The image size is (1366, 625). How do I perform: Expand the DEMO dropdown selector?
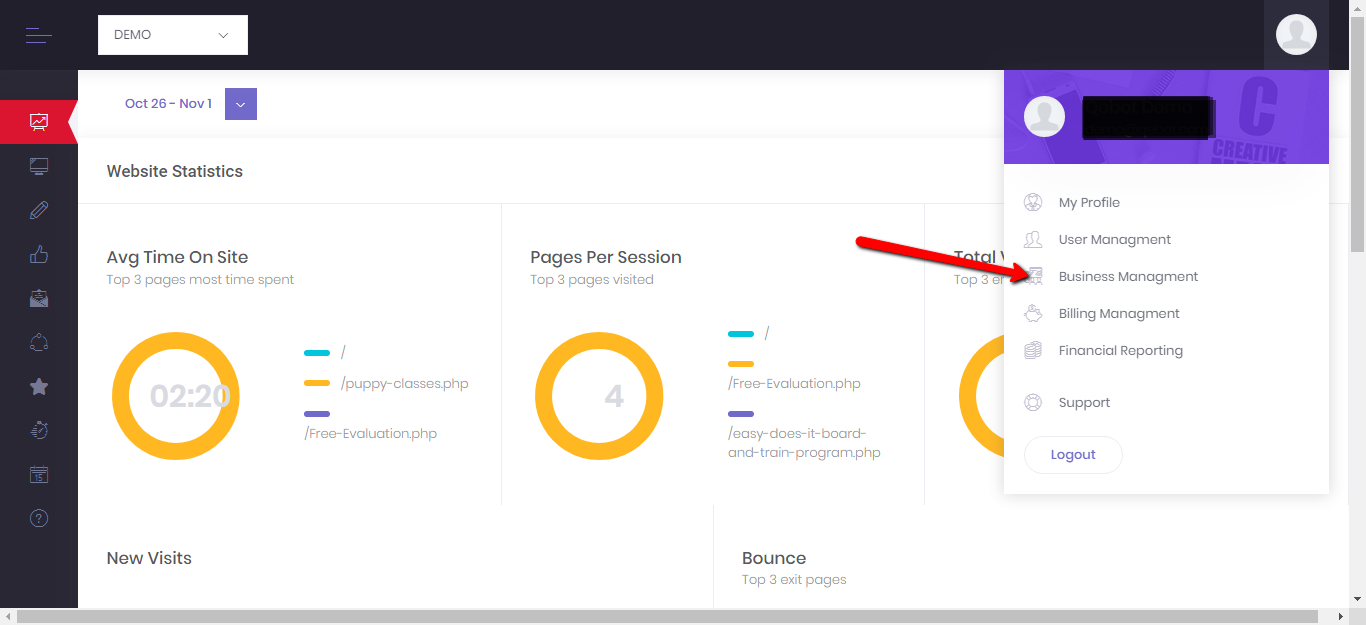[x=173, y=35]
